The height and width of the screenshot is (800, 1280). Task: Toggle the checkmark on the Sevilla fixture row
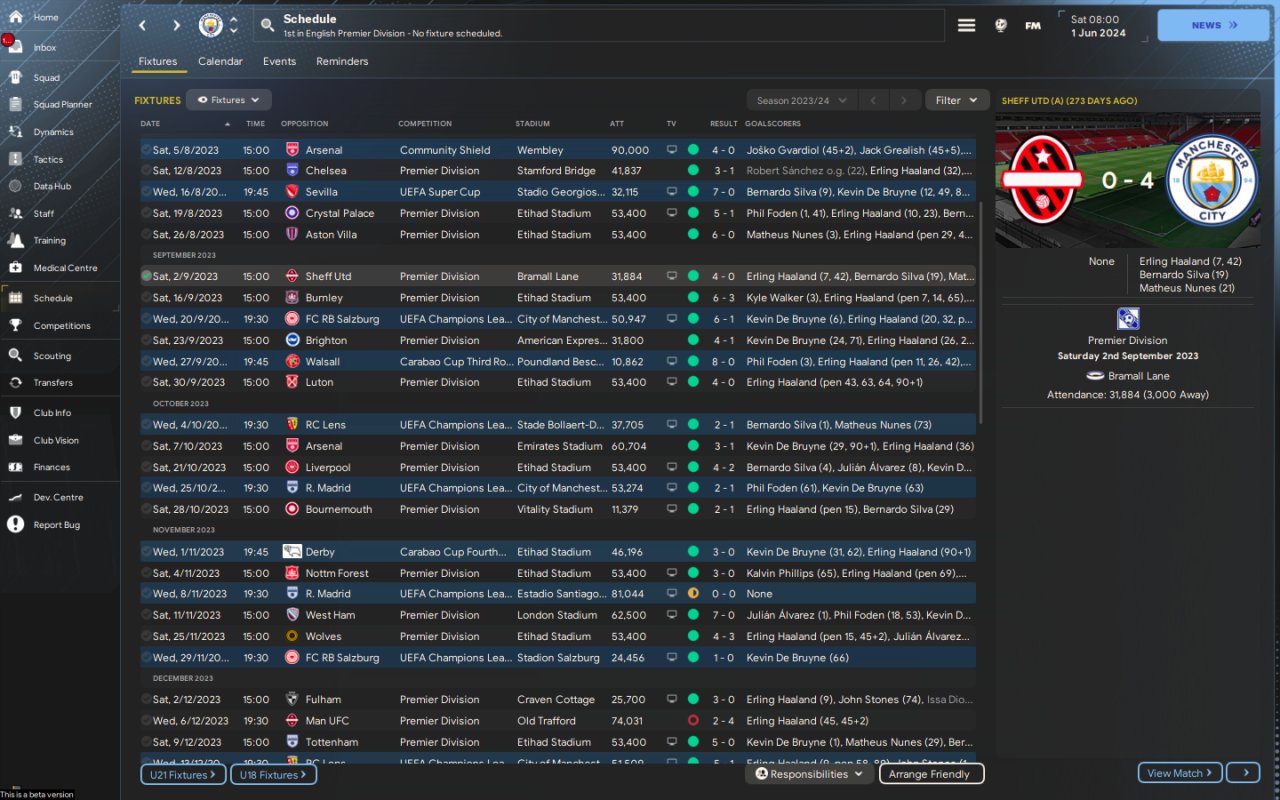147,192
